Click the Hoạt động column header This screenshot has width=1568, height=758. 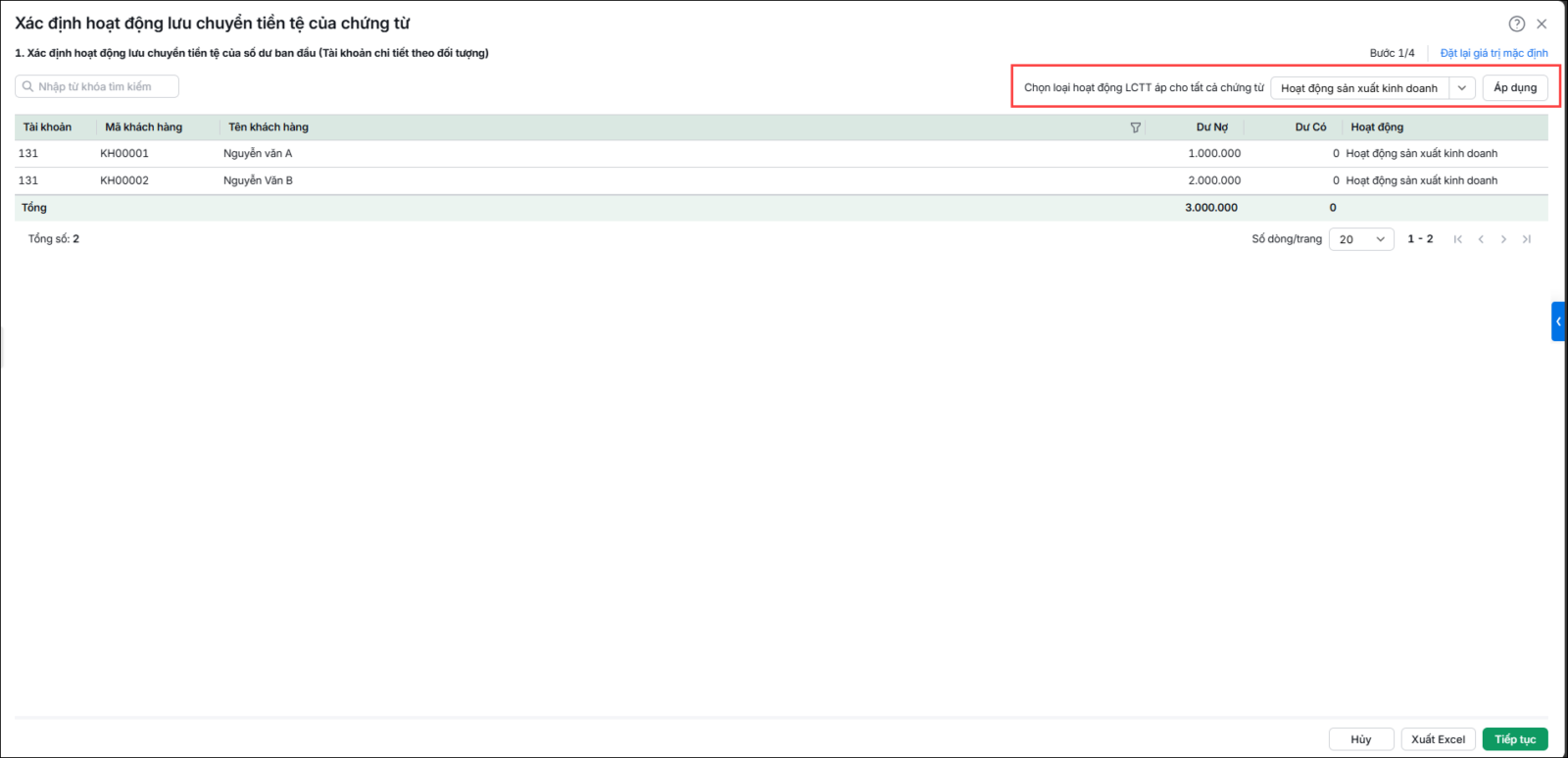tap(1377, 127)
